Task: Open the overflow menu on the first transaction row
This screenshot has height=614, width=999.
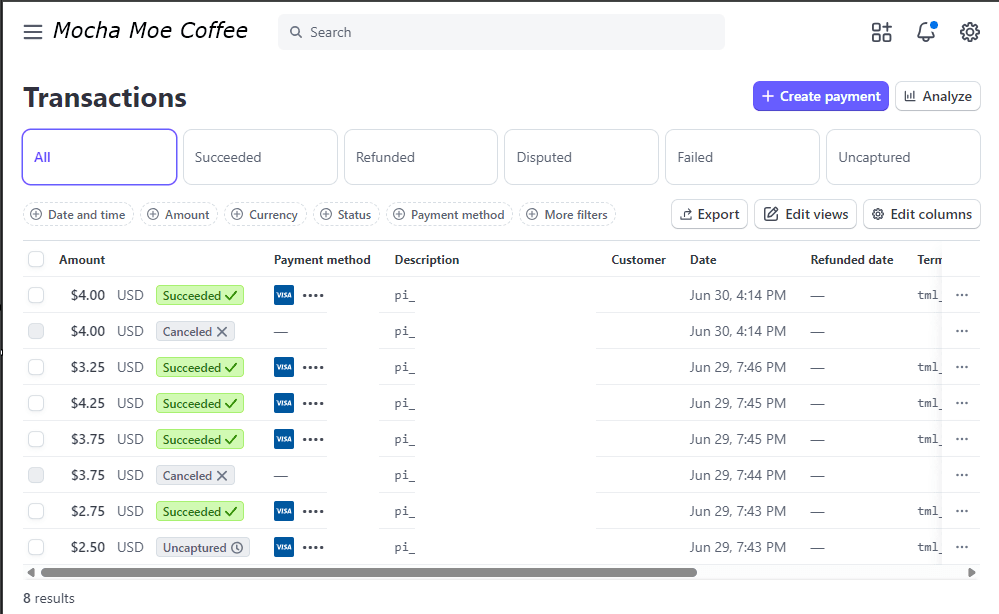Action: click(x=962, y=294)
